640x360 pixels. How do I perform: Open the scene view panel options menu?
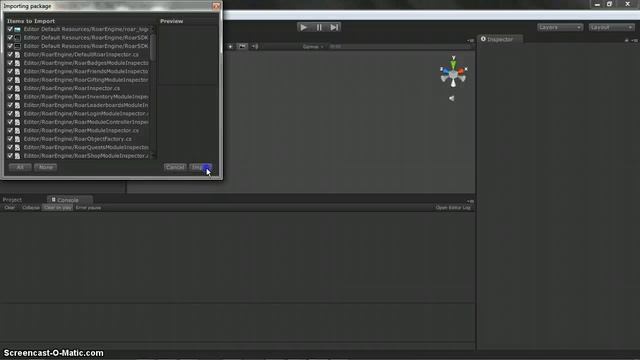(470, 40)
